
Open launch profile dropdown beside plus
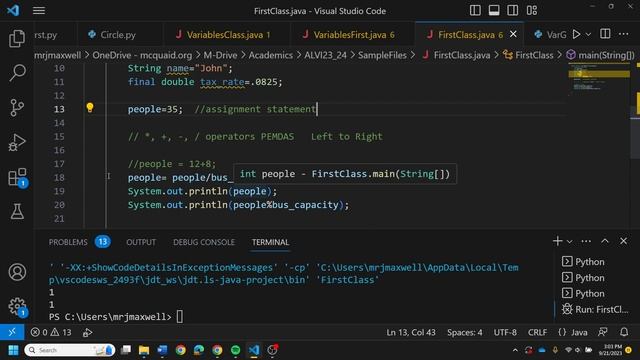click(569, 242)
